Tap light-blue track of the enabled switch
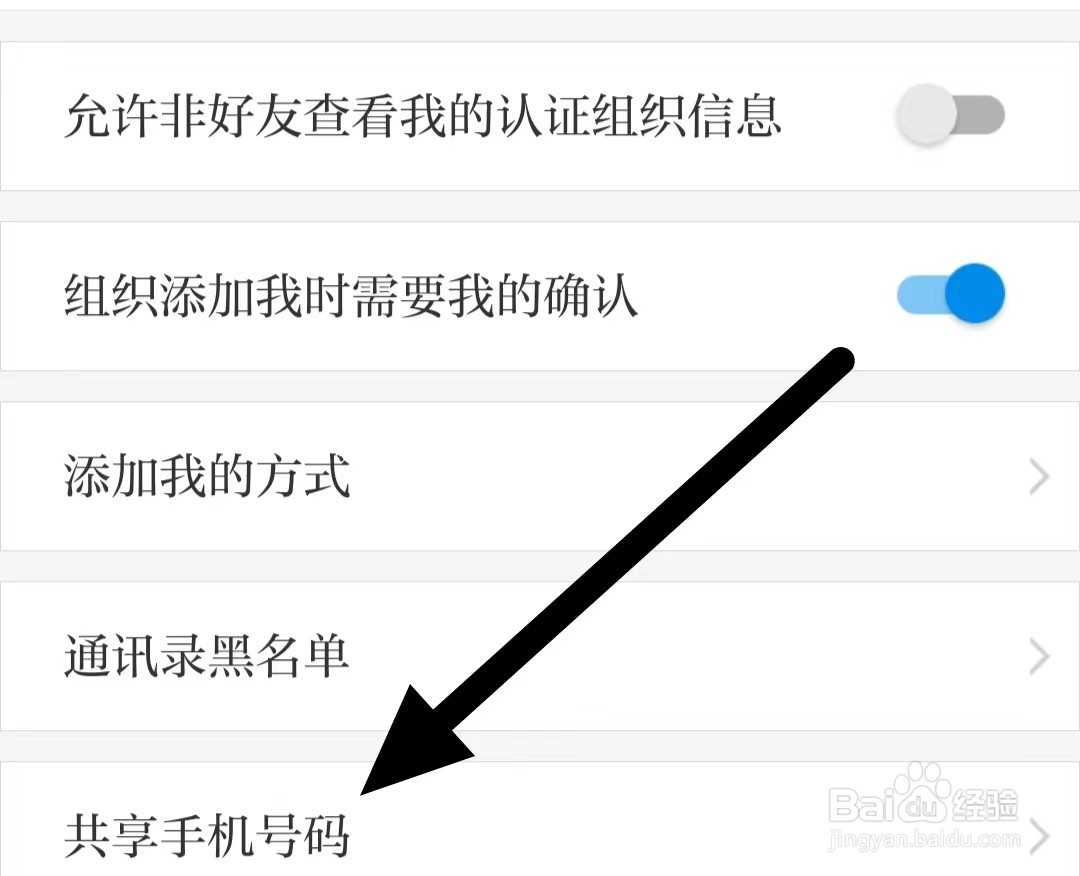 pos(922,294)
